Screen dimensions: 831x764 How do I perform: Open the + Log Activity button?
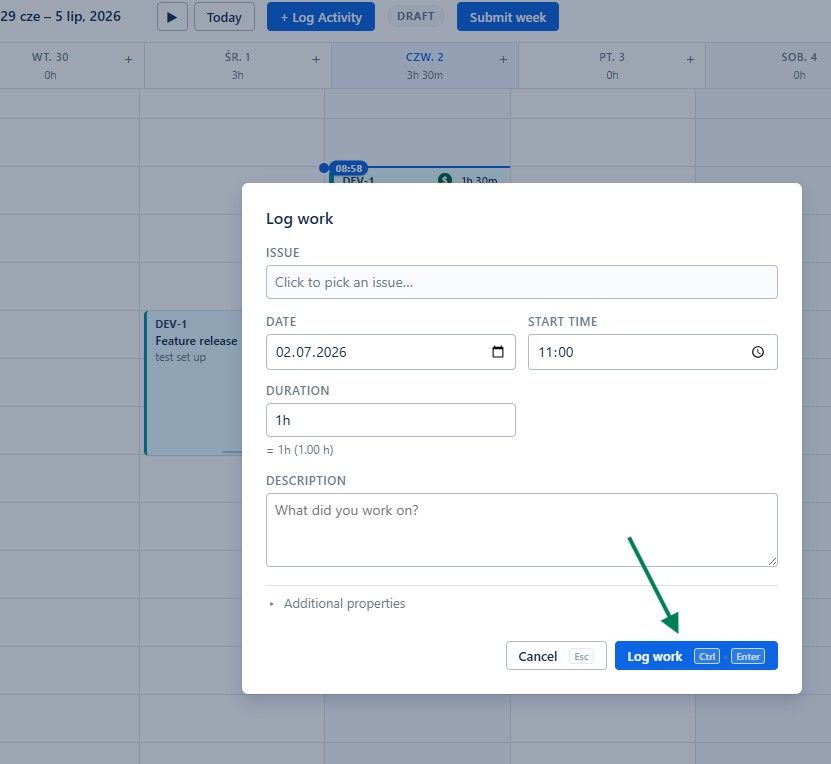[x=321, y=17]
